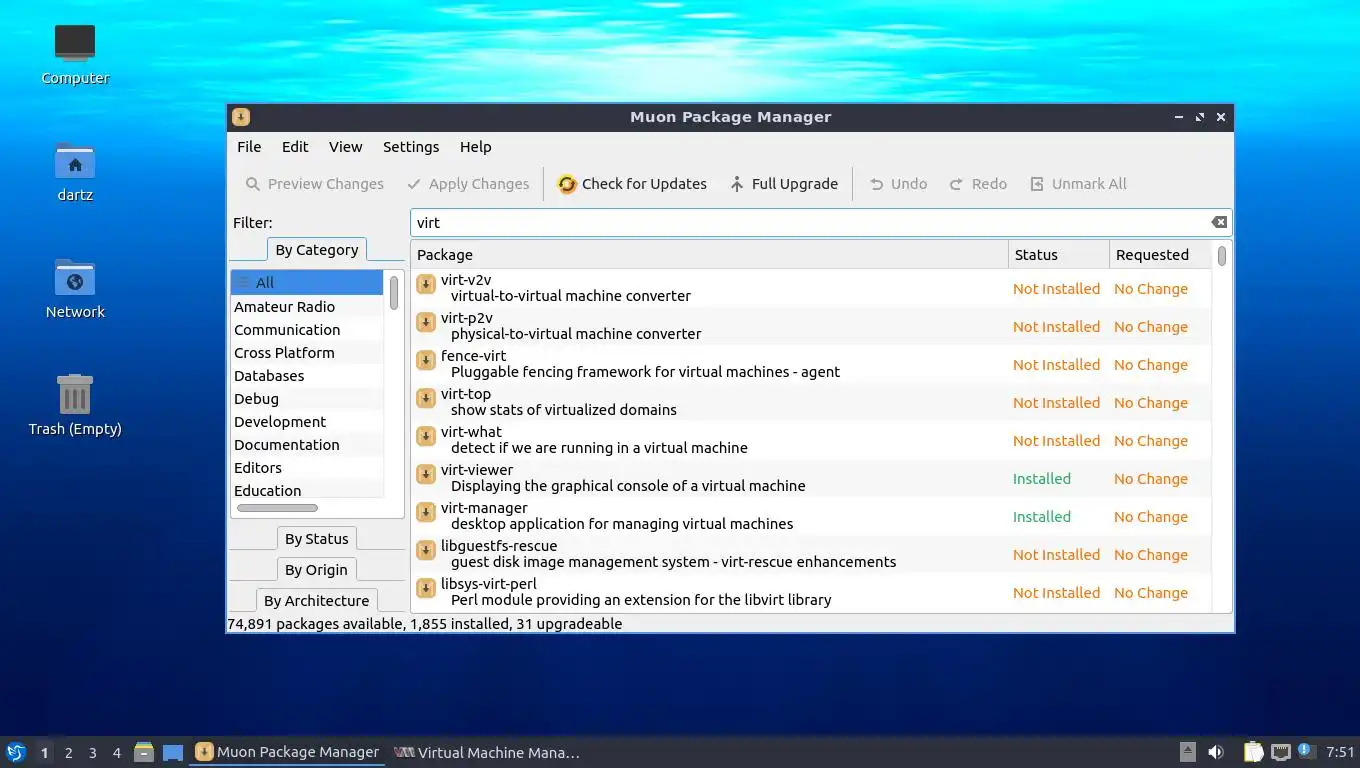Screen dimensions: 1360x768
Task: Select the Amateur Radio category
Action: pos(307,307)
